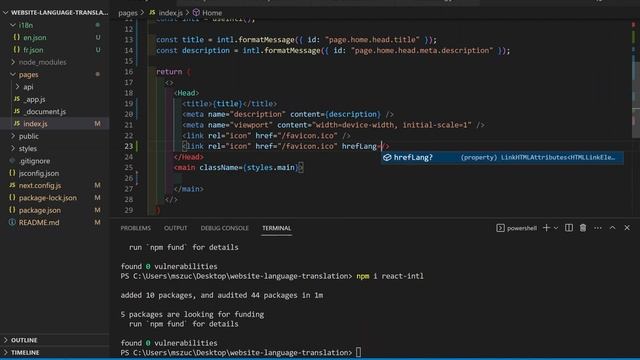Open fr.json file
This screenshot has width=640, height=360.
[33, 50]
